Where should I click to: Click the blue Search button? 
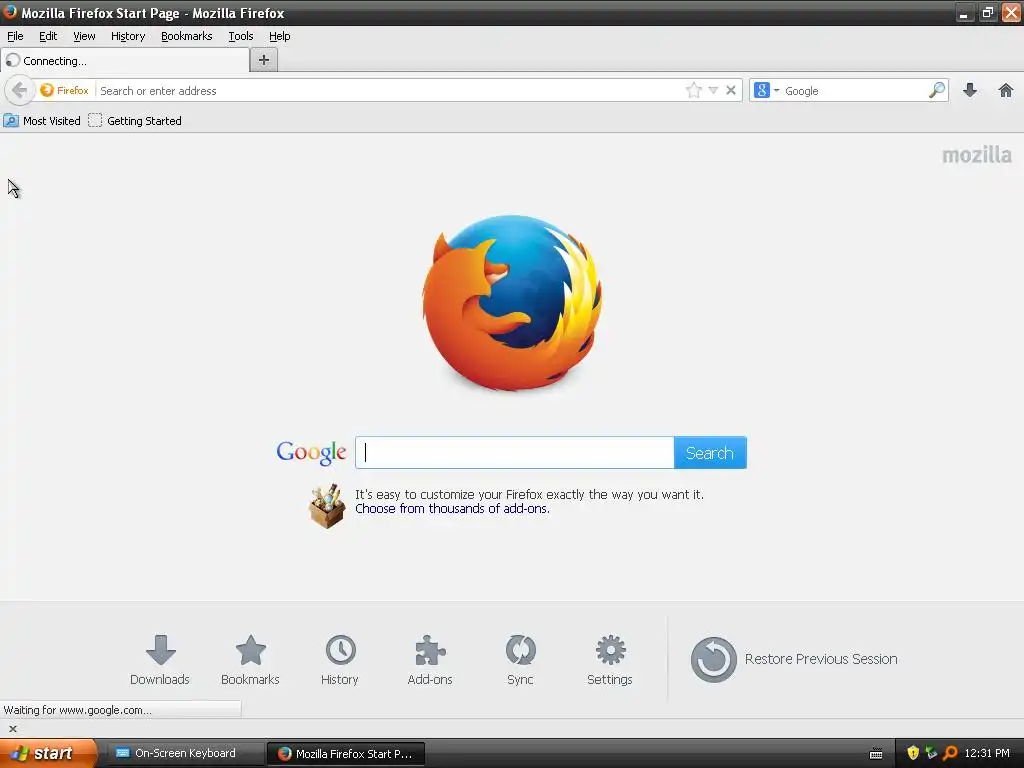pyautogui.click(x=710, y=453)
